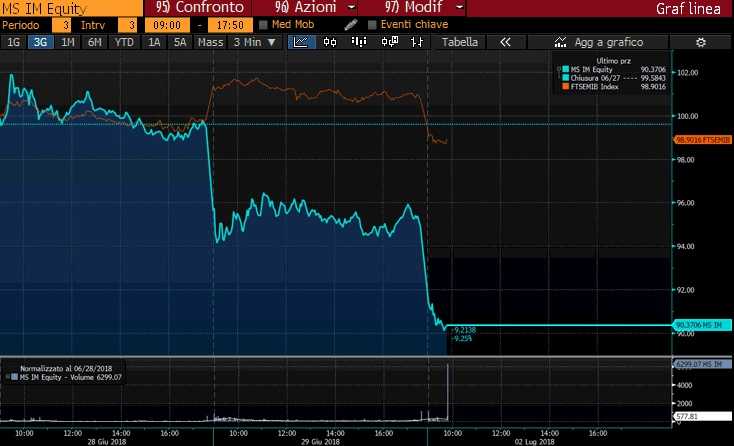This screenshot has width=734, height=446.
Task: Collapse the panel with double-left arrows
Action: pos(505,42)
